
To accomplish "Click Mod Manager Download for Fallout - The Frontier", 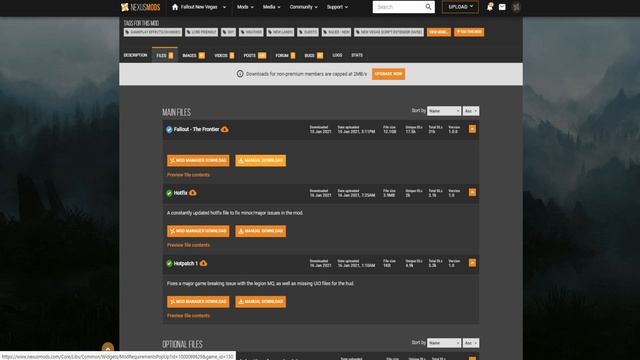I will click(198, 160).
